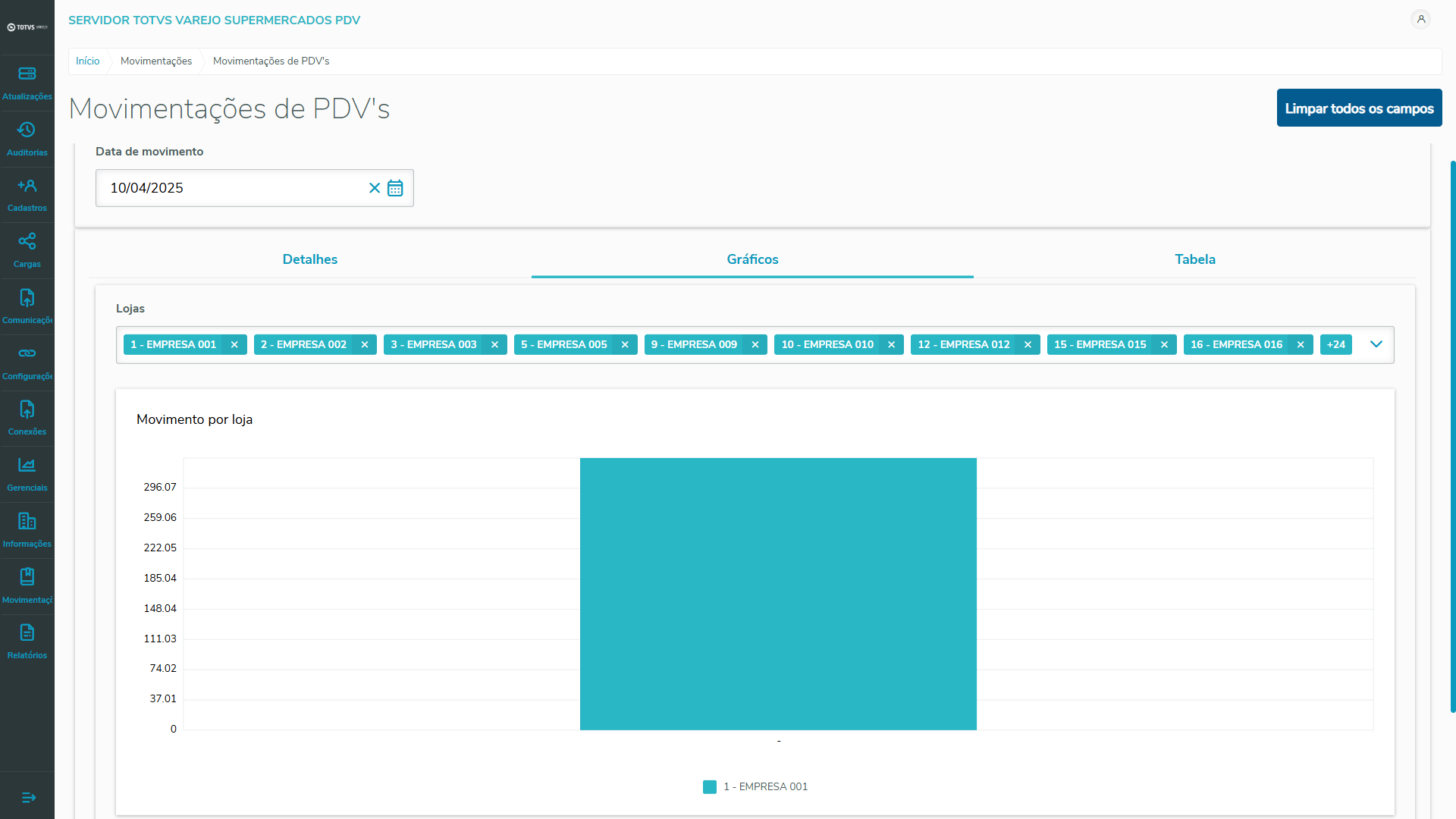This screenshot has height=819, width=1456.
Task: Switch to the Detalhes tab
Action: tap(309, 259)
